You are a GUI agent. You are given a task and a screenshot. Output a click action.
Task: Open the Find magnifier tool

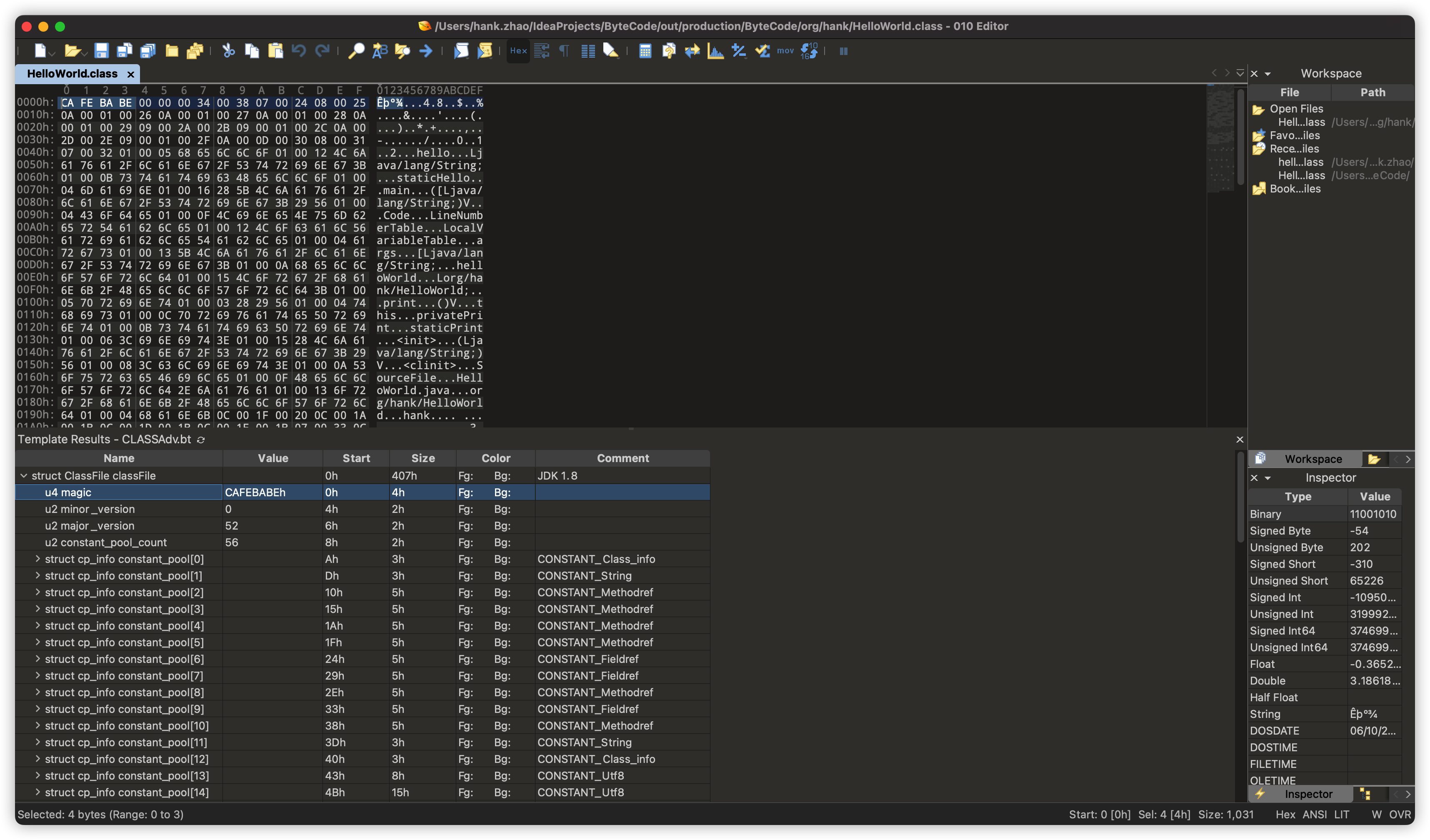[x=356, y=51]
